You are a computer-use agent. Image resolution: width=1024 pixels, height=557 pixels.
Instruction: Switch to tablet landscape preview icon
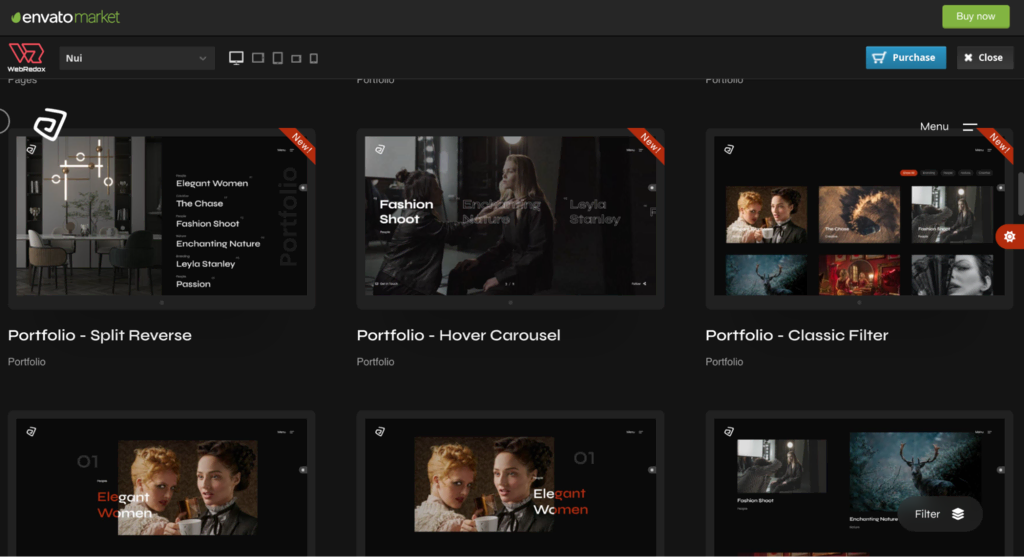coord(258,58)
